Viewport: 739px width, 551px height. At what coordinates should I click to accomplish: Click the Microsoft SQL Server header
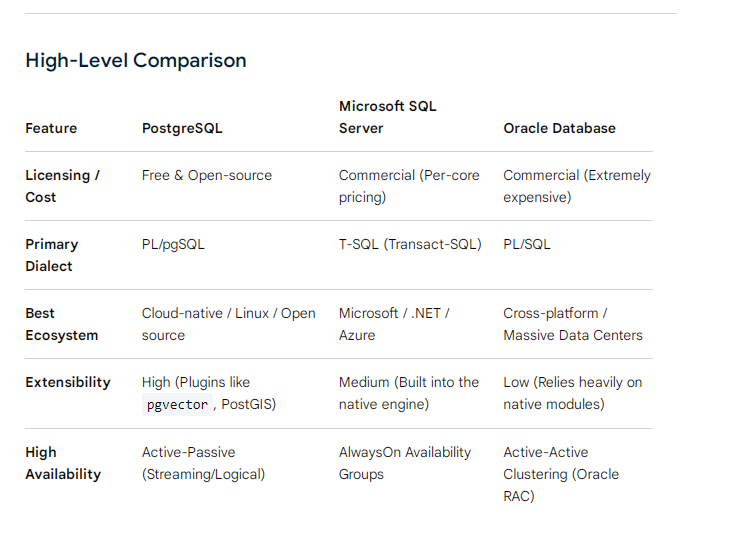coord(387,117)
